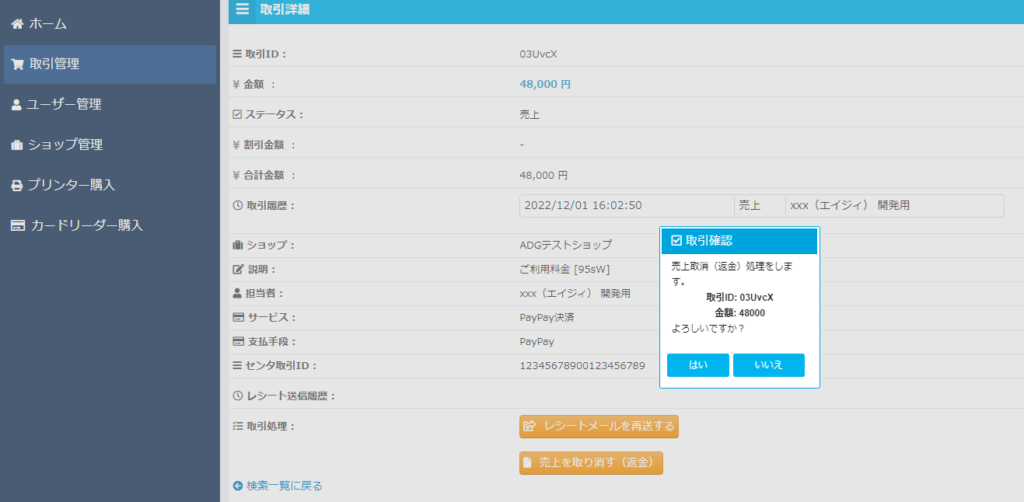This screenshot has height=502, width=1024.
Task: Select ショップ管理 from the sidebar
Action: [64, 145]
